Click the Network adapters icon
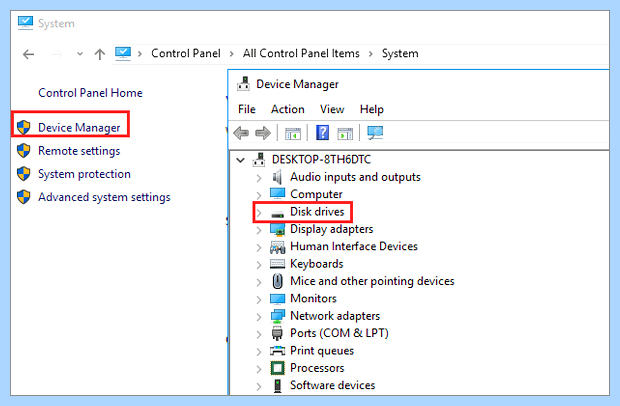Viewport: 620px width, 406px height. tap(278, 316)
